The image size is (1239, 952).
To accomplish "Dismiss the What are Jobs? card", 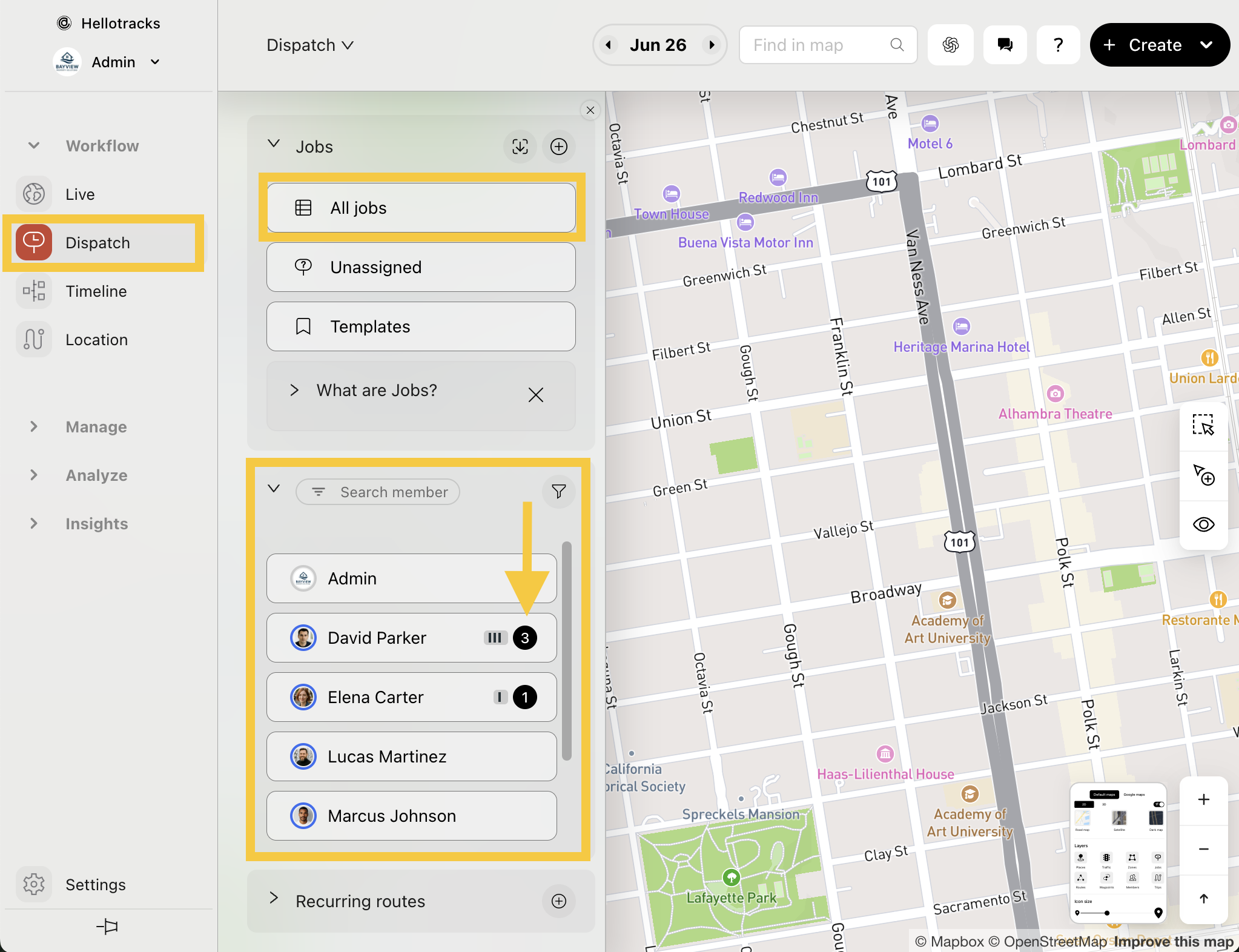I will point(535,395).
